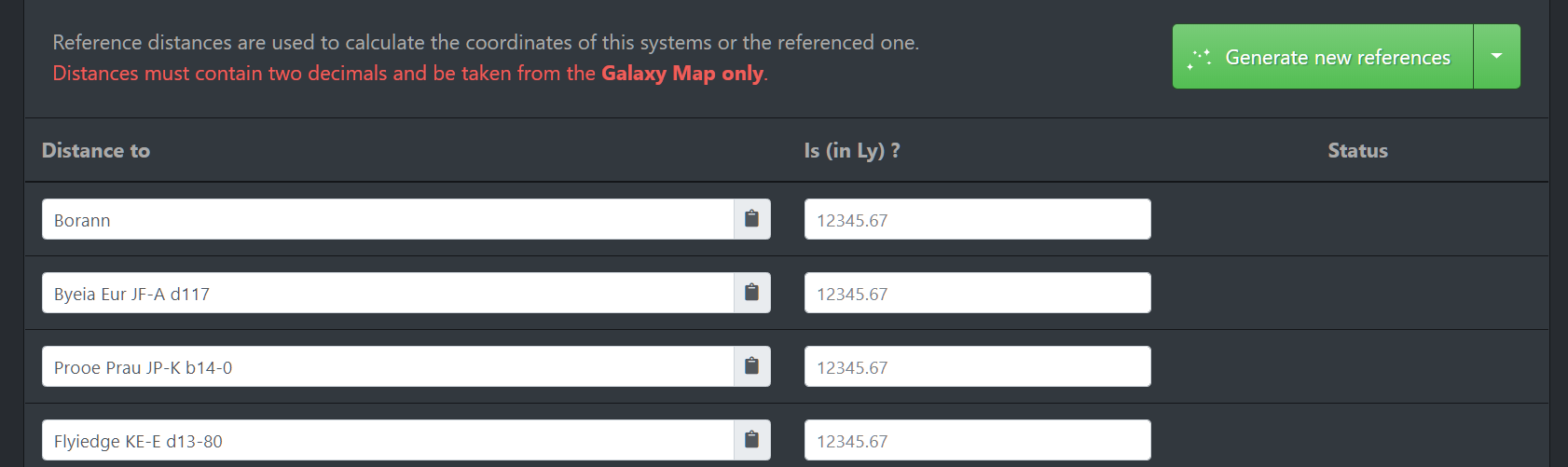Focus the Borann system name field
1568x467 pixels.
[x=387, y=220]
